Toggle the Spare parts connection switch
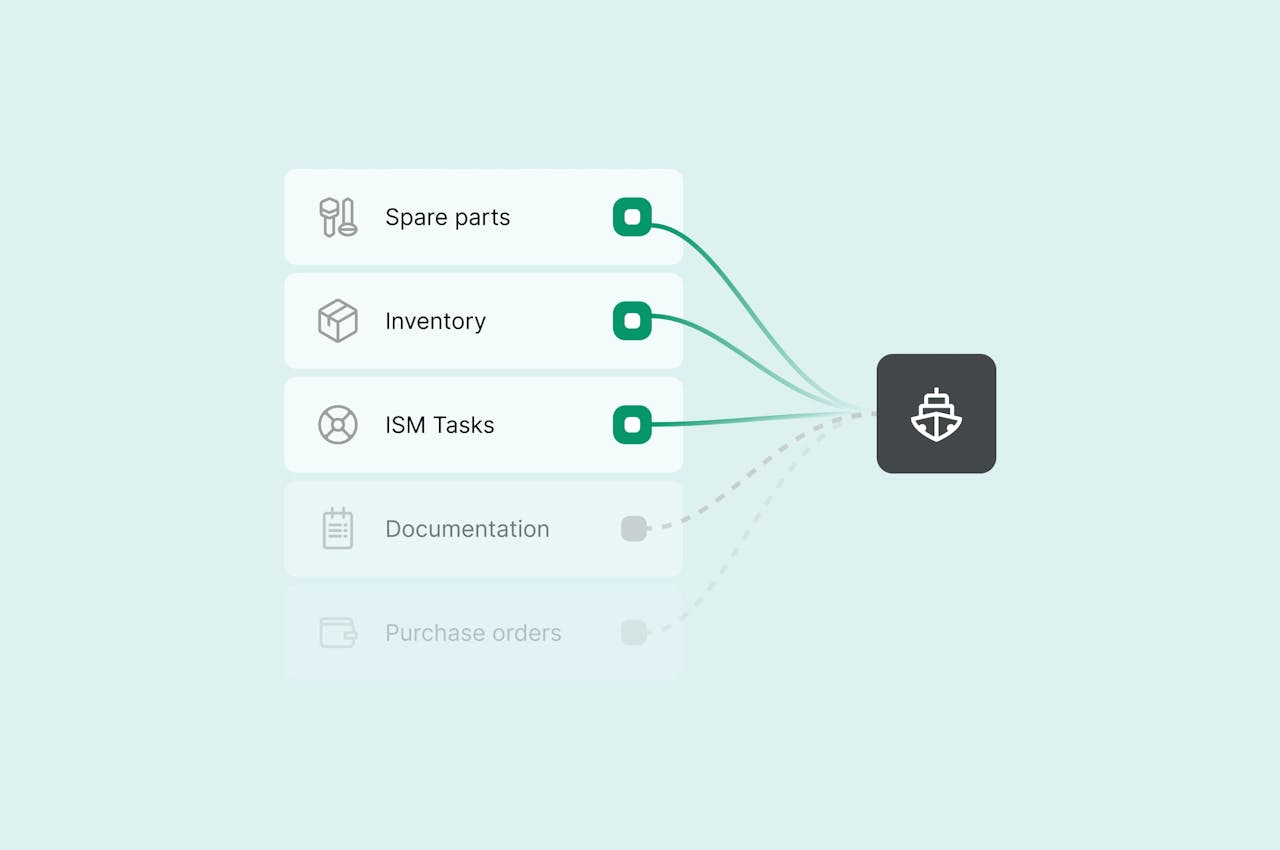1280x850 pixels. 632,217
